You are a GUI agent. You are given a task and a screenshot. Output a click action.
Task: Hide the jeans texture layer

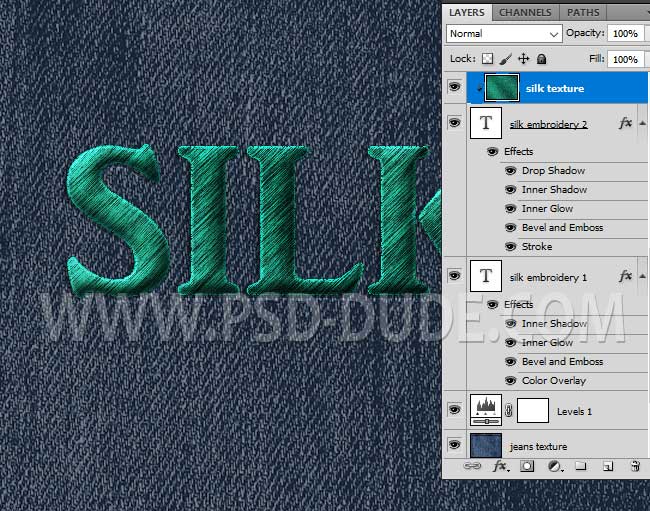point(454,445)
